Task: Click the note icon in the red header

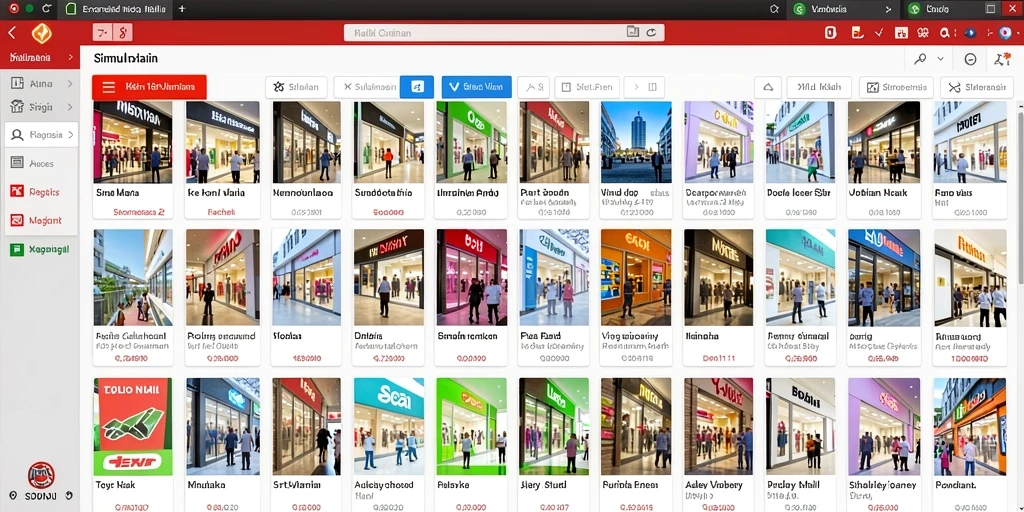Action: (857, 32)
